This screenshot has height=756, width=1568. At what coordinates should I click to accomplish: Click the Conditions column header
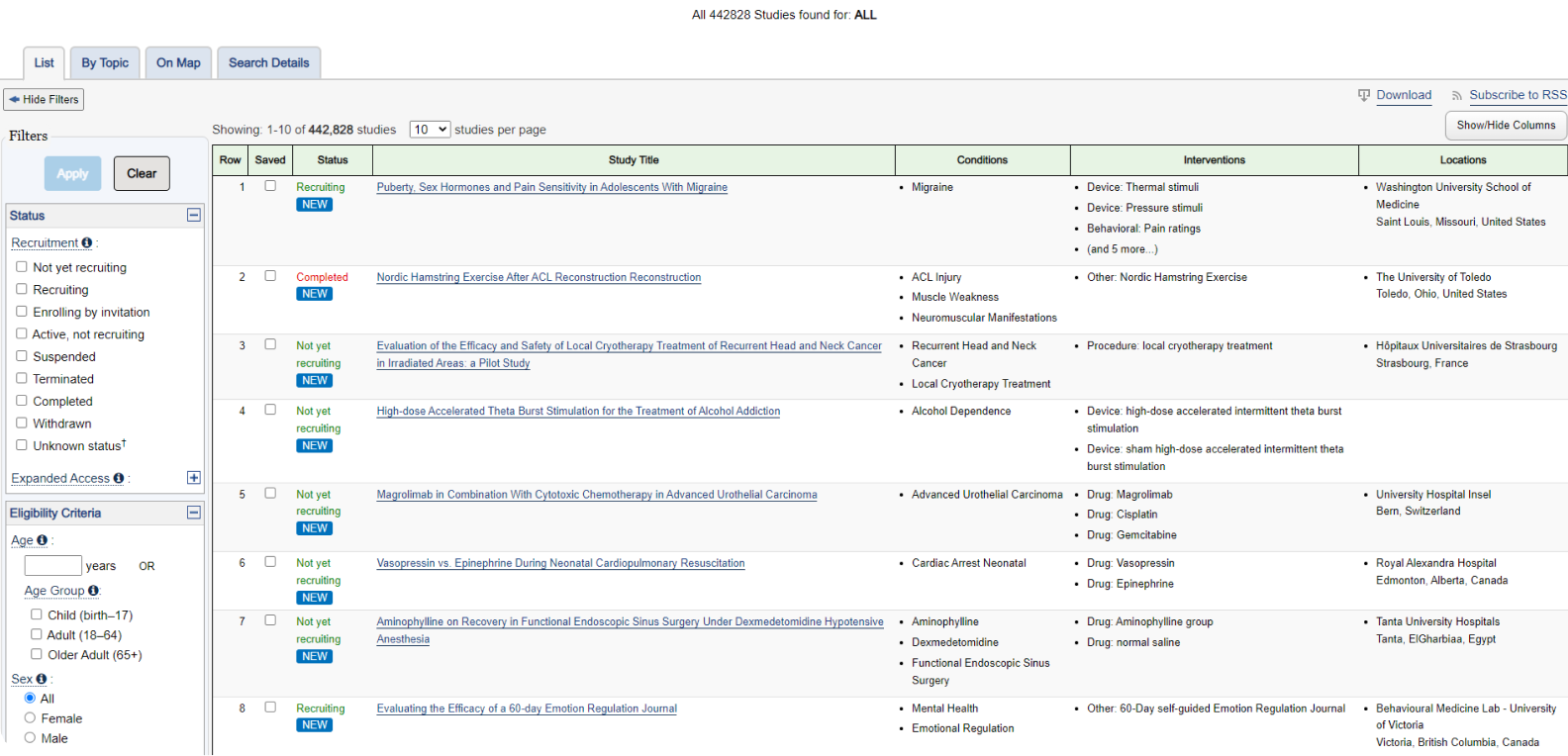tap(982, 160)
